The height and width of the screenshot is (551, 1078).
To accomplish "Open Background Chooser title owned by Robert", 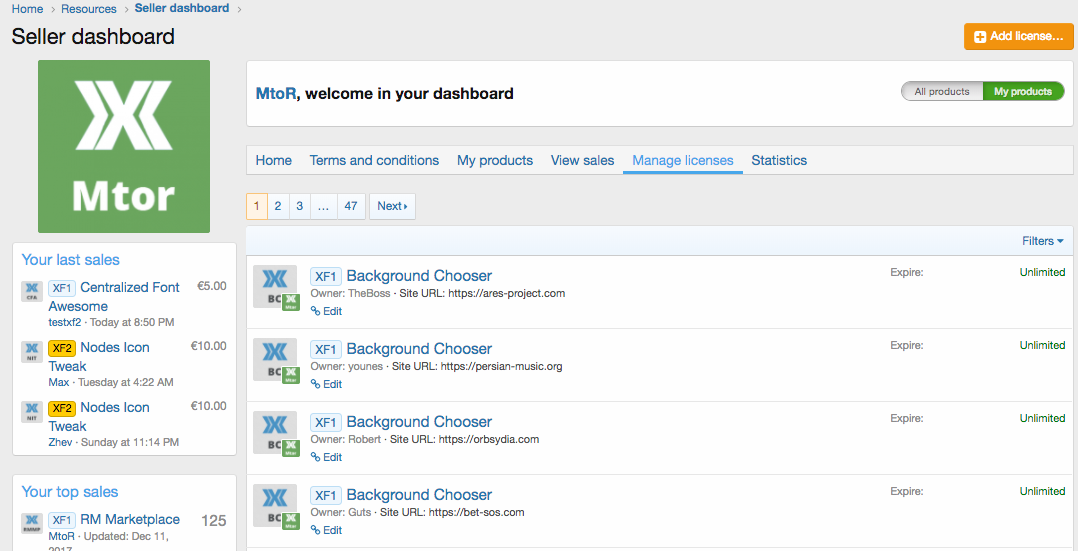I will tap(419, 422).
